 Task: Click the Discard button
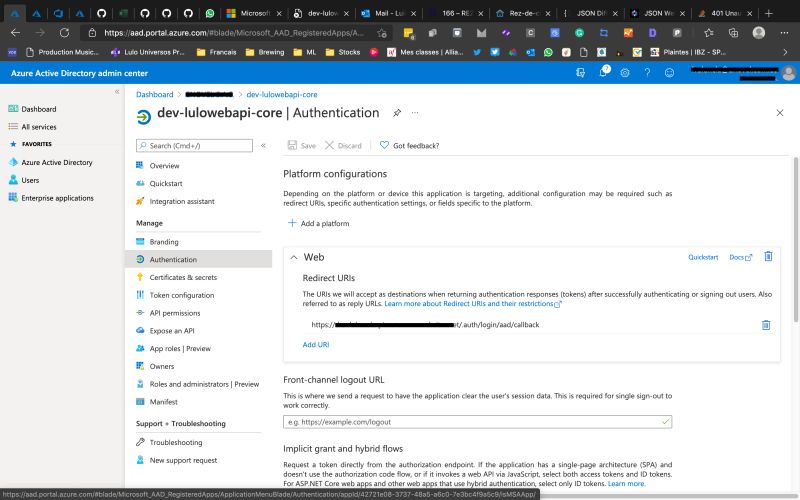tap(343, 145)
